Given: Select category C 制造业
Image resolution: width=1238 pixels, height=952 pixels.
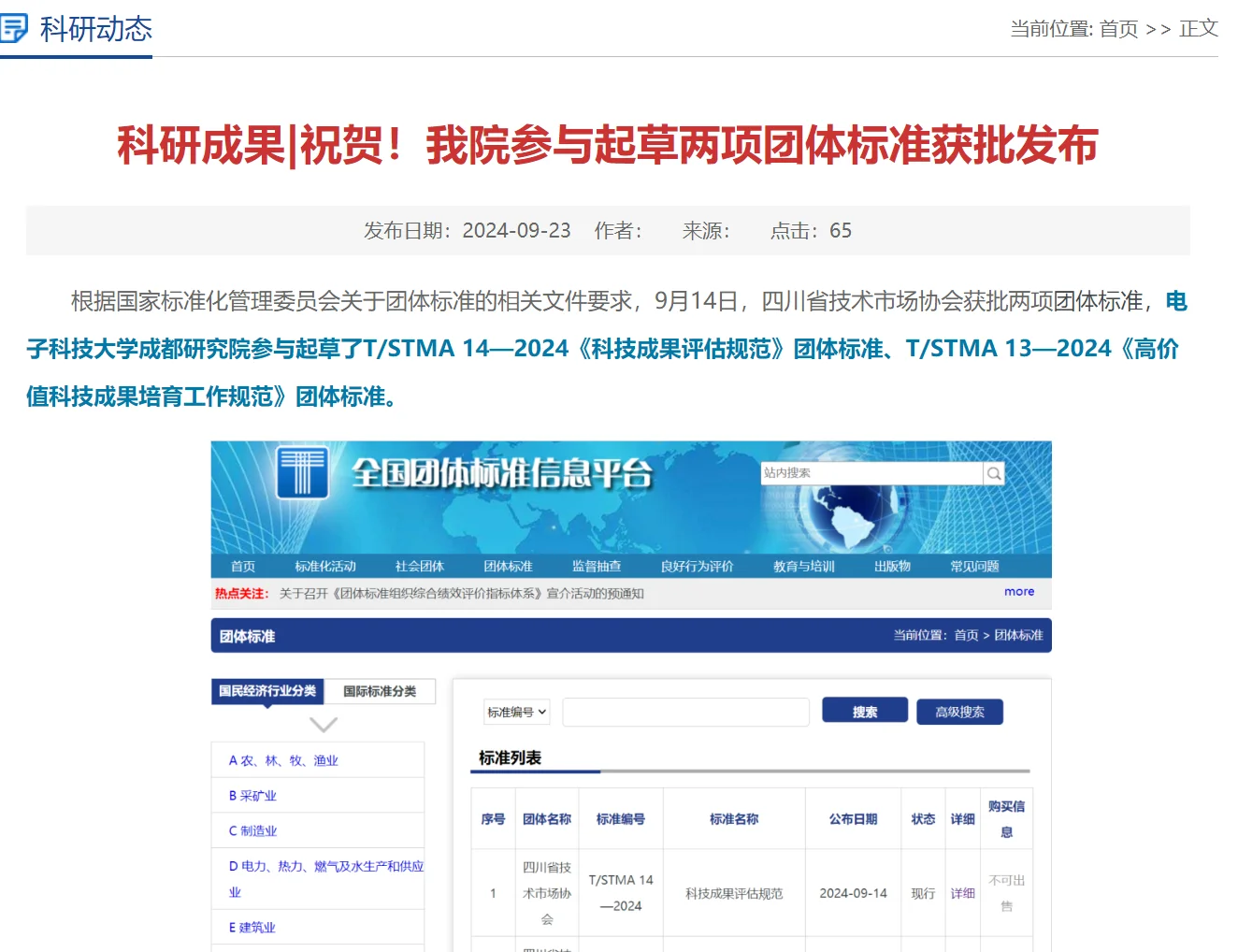Looking at the screenshot, I should tap(252, 830).
